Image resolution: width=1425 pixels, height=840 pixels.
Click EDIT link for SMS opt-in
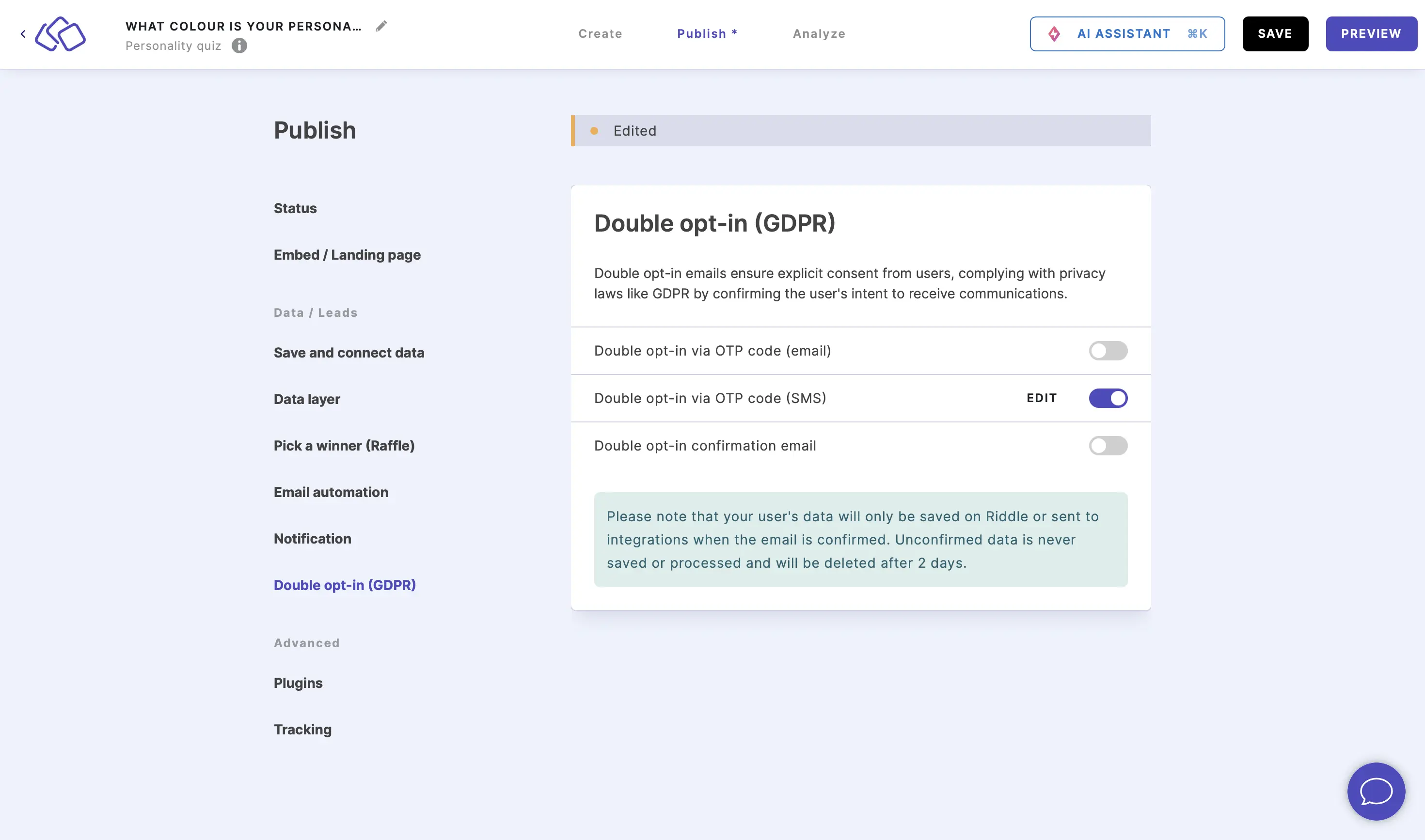(1042, 398)
